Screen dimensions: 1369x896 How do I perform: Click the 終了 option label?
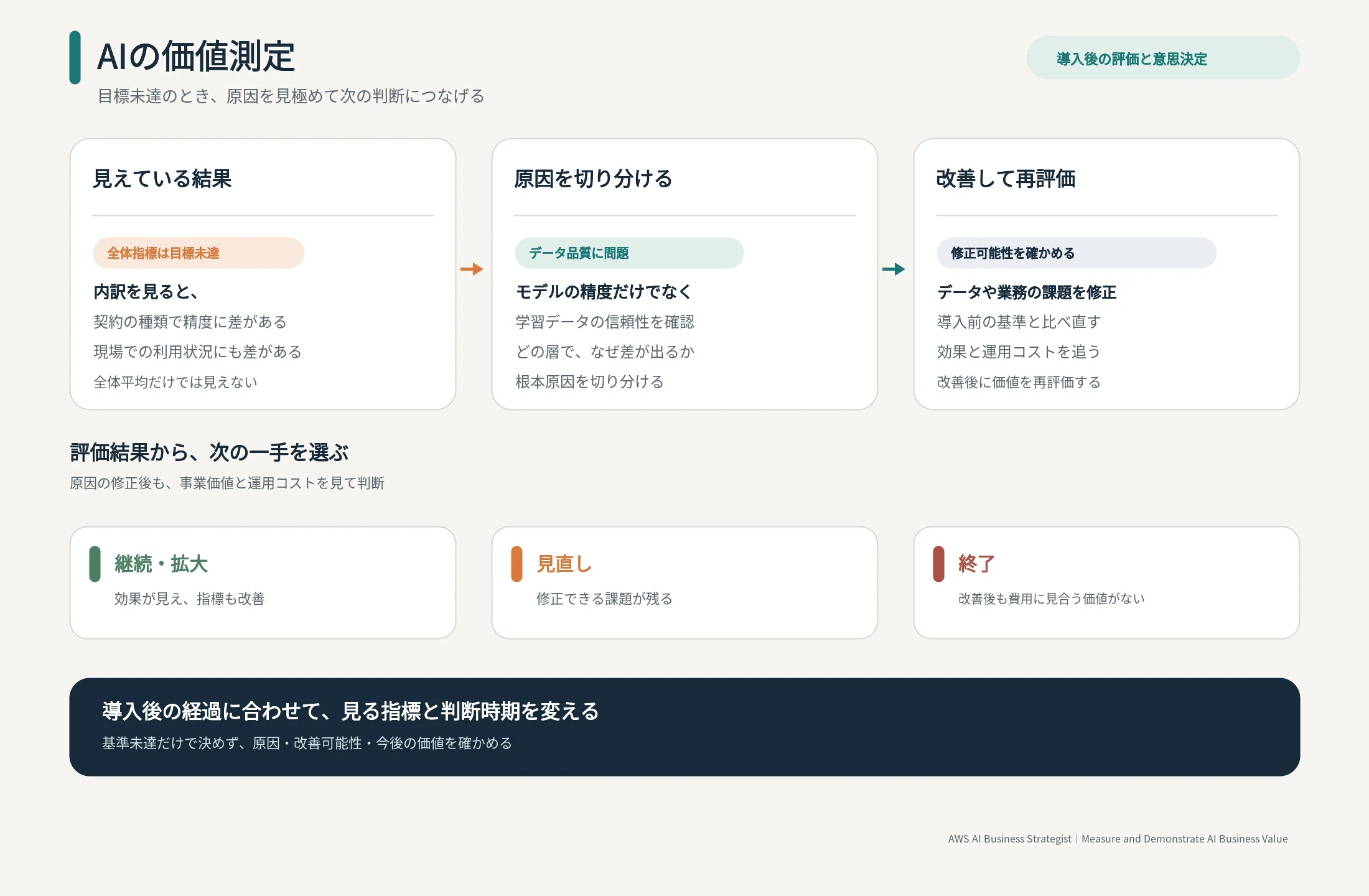(977, 564)
